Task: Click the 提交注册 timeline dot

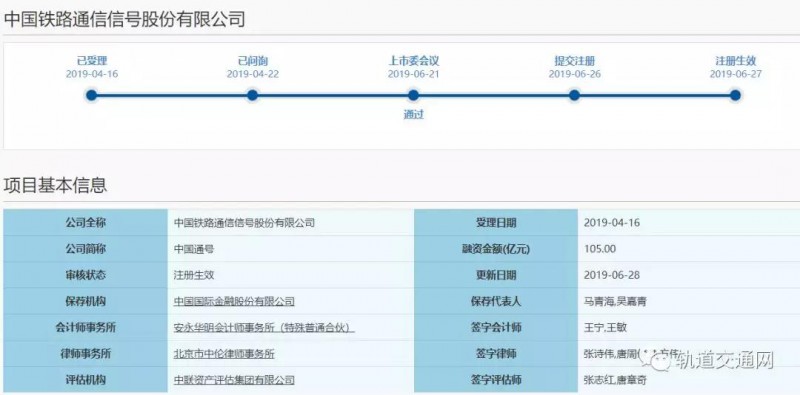Action: click(x=574, y=95)
